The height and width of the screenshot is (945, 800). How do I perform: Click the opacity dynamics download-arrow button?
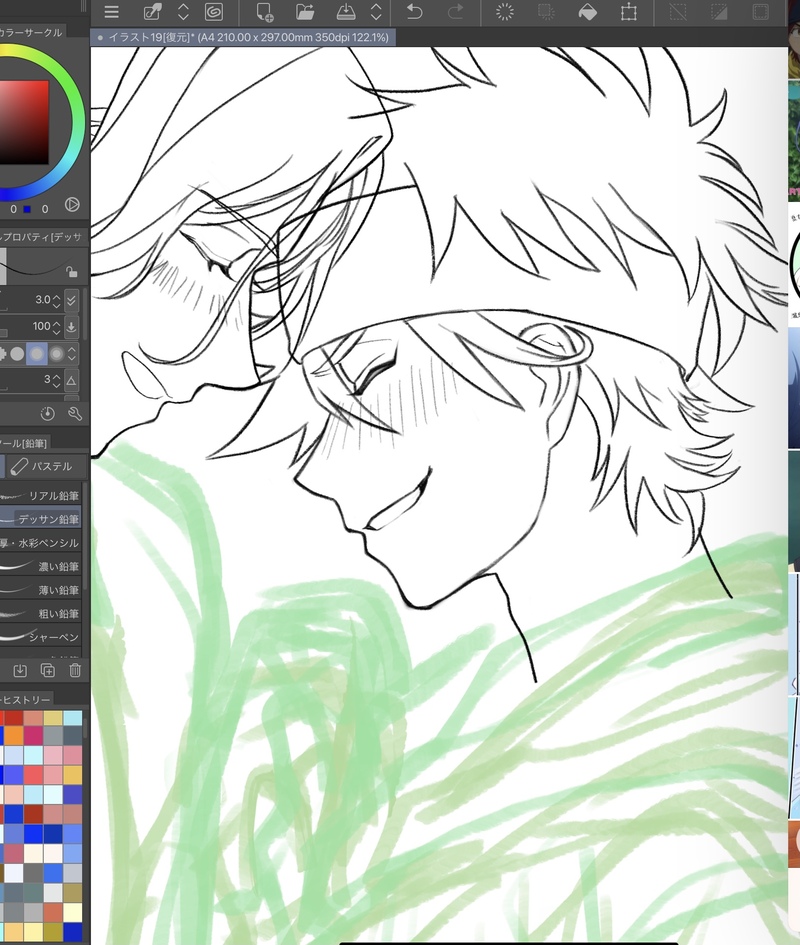[71, 327]
